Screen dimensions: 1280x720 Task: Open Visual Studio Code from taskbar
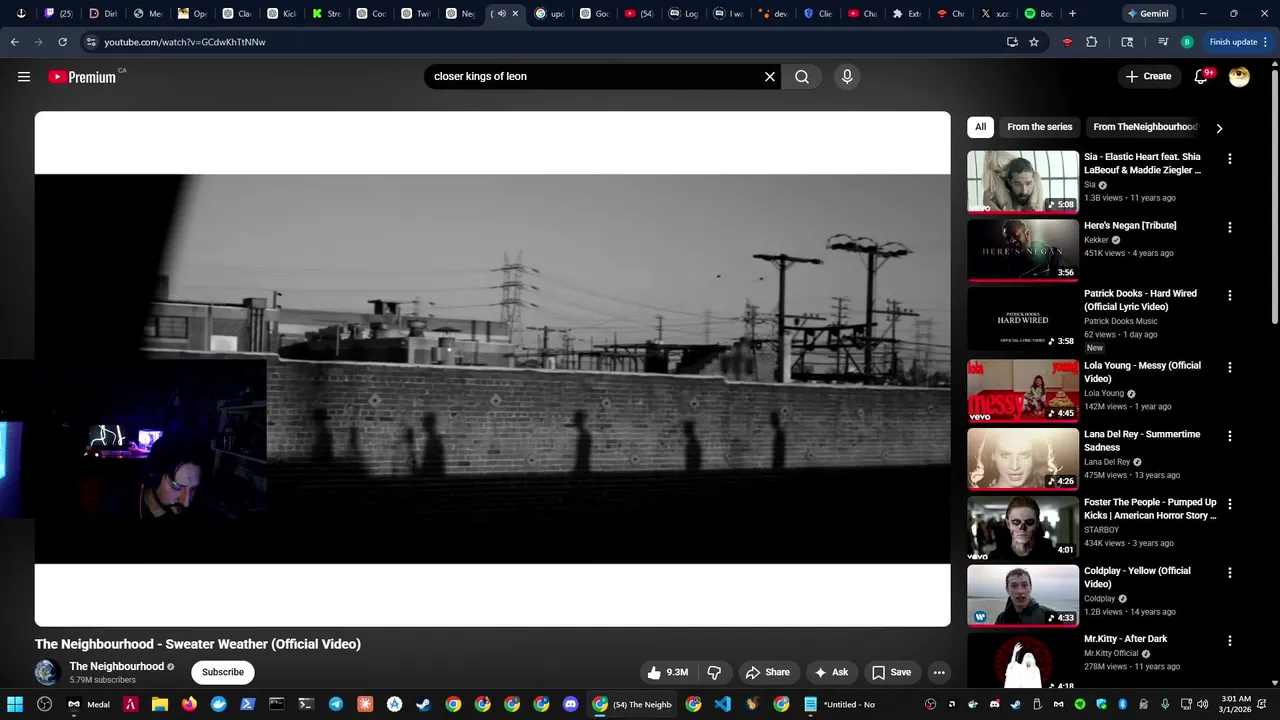tap(722, 704)
